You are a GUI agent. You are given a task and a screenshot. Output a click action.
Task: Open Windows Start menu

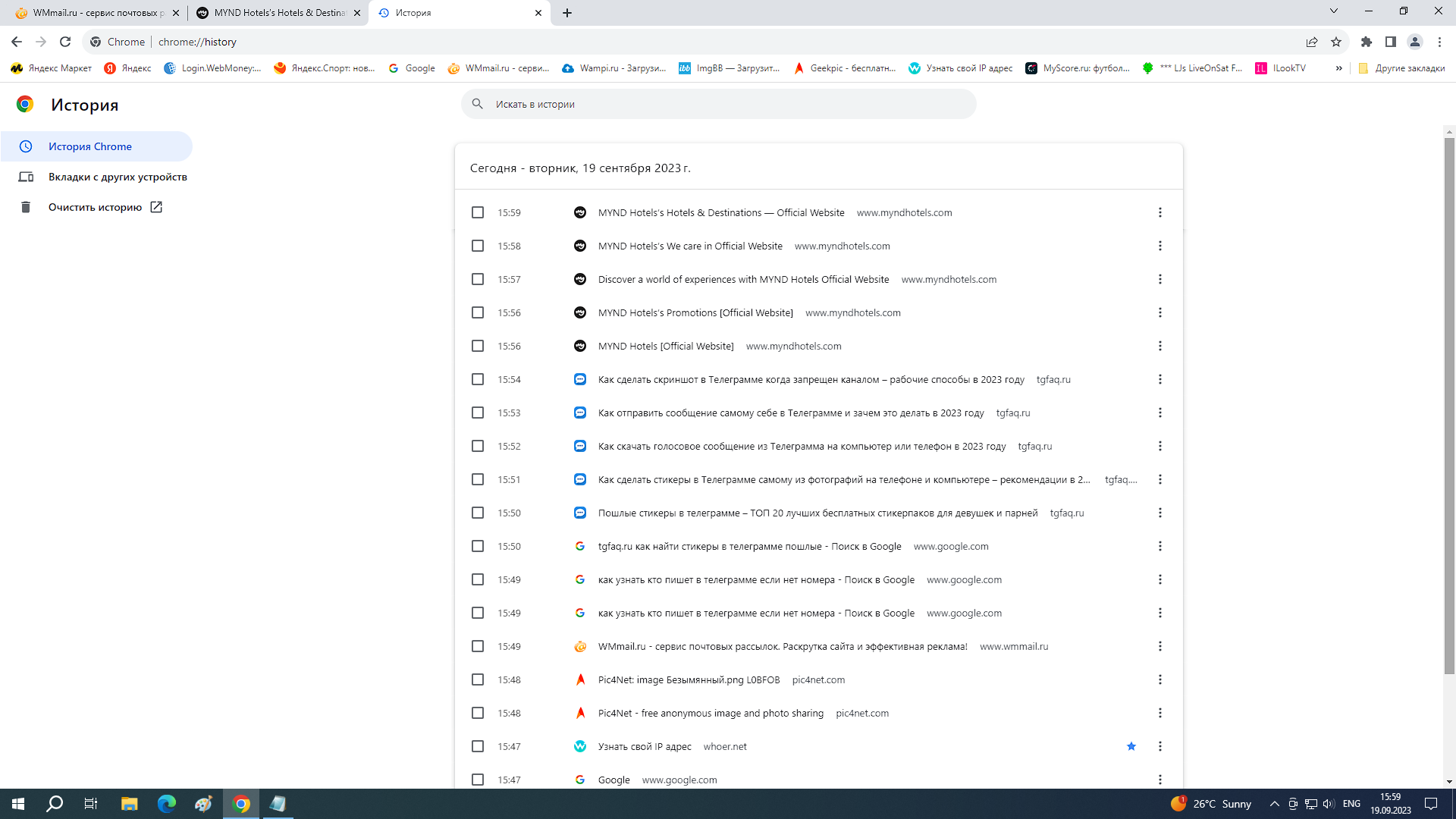[x=18, y=804]
